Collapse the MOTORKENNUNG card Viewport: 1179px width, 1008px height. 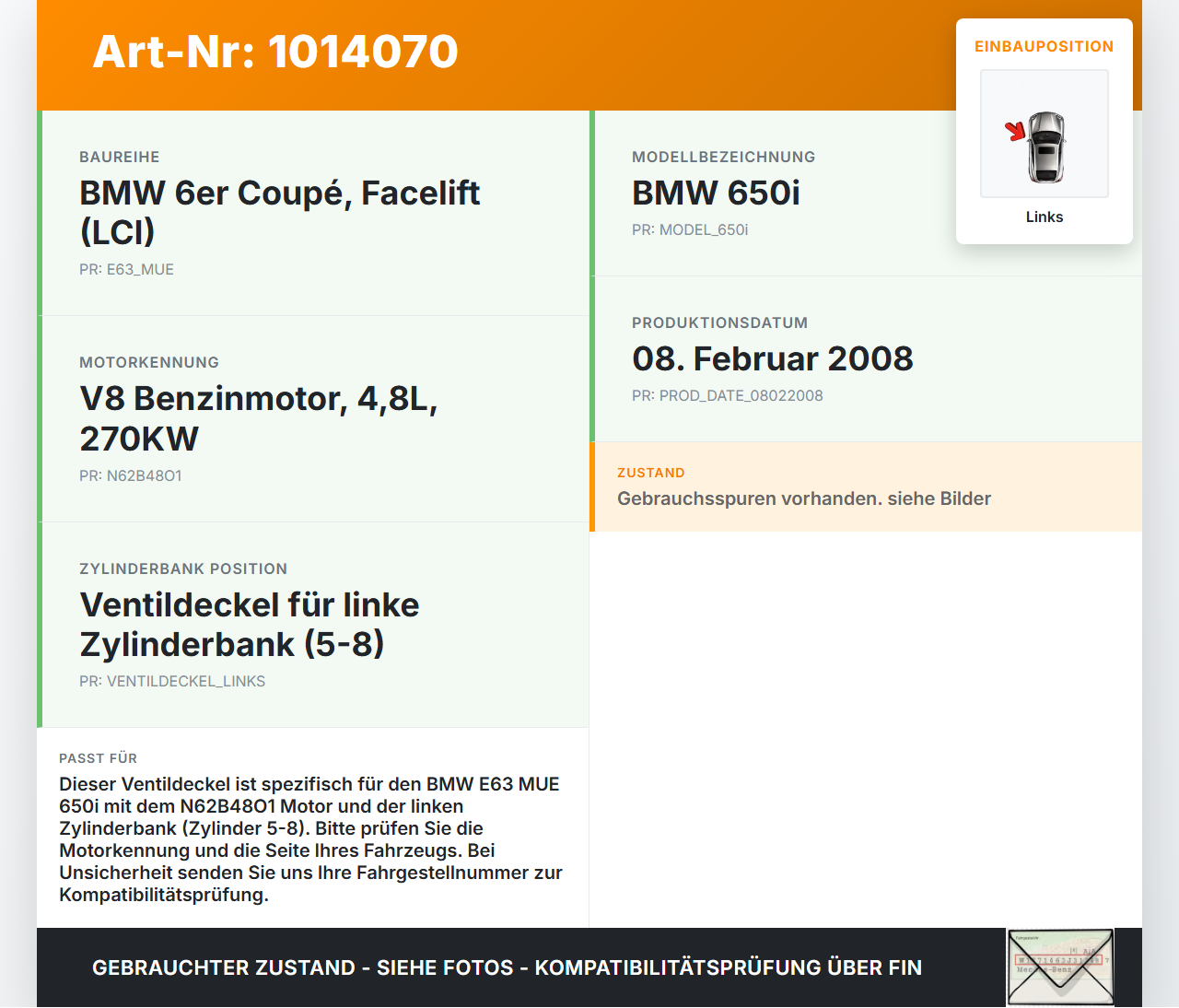(149, 362)
